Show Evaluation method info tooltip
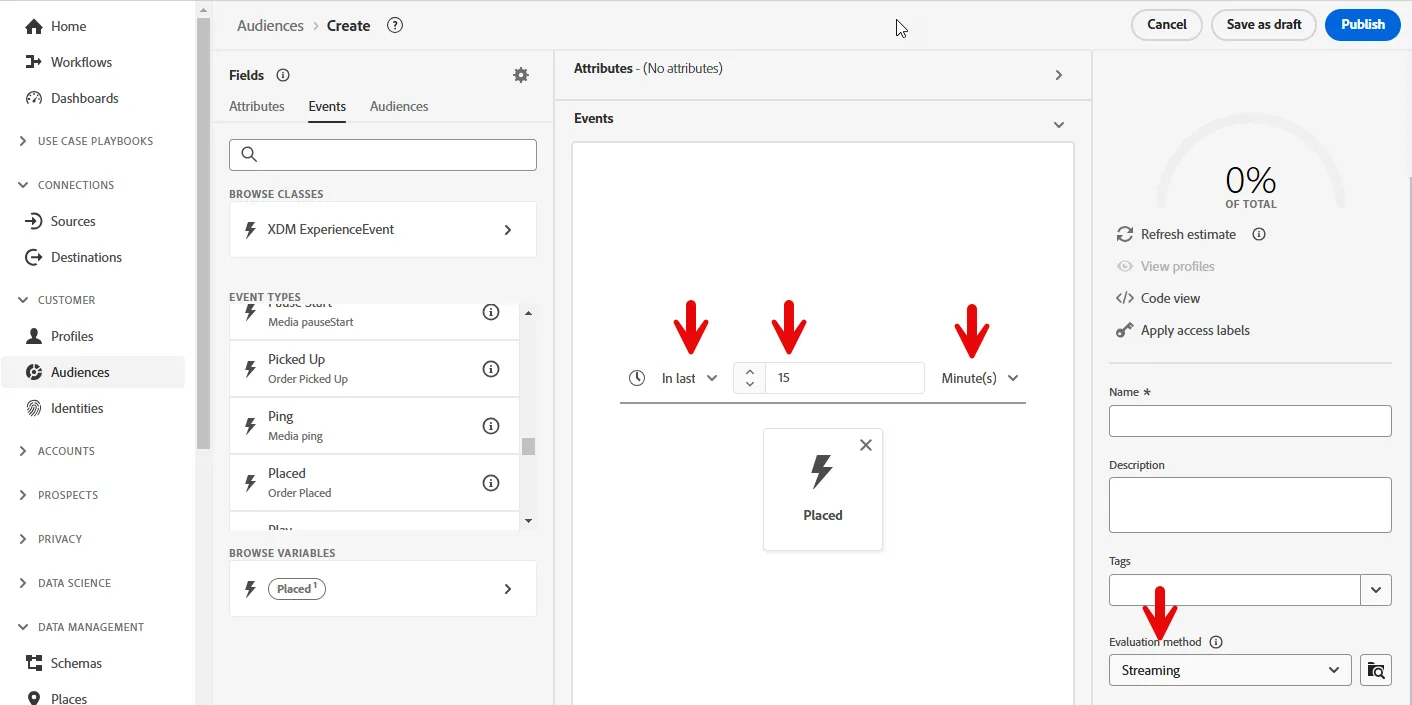The height and width of the screenshot is (705, 1412). [1216, 642]
